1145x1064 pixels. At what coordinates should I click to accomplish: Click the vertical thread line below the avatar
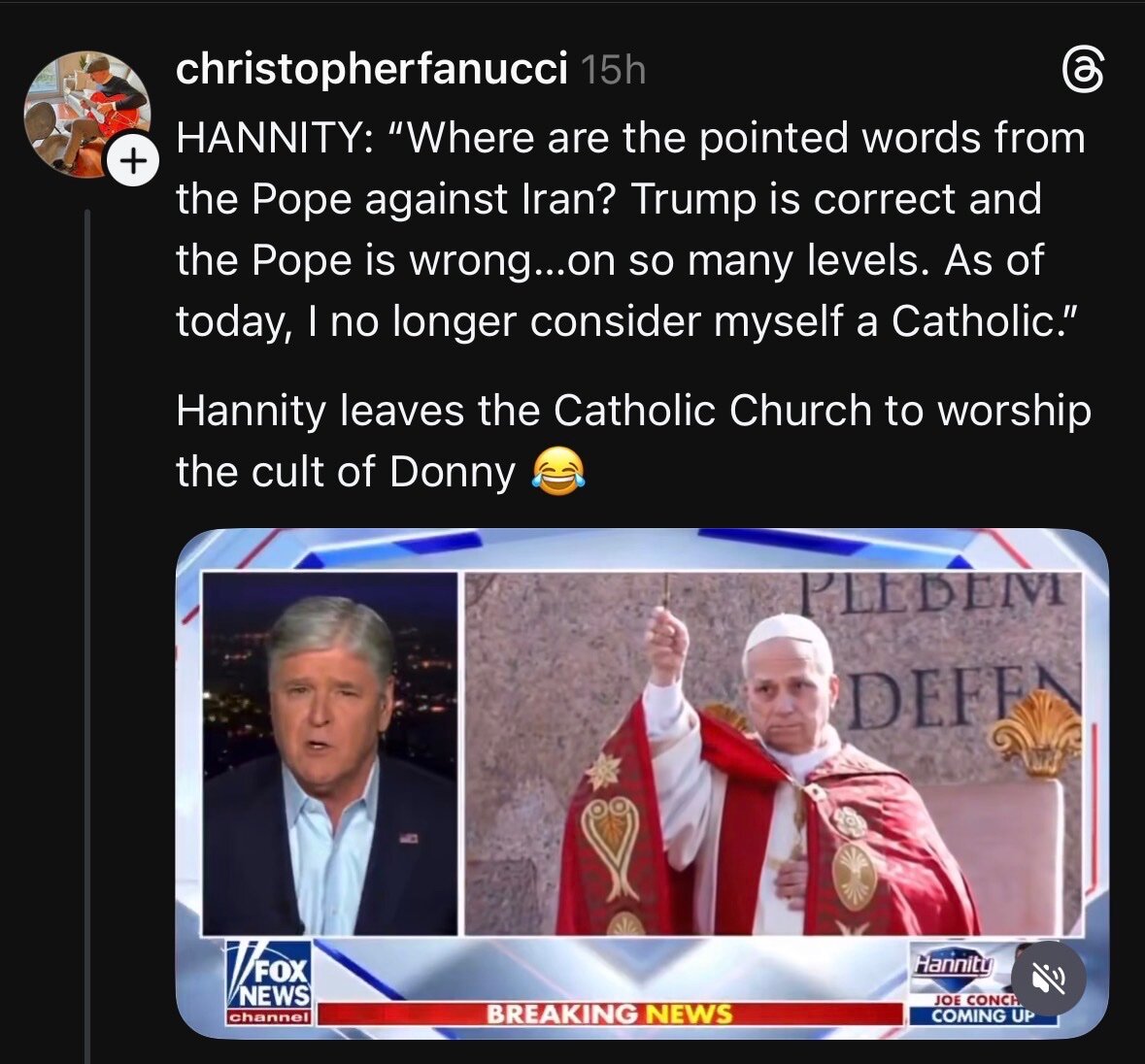pos(87,631)
